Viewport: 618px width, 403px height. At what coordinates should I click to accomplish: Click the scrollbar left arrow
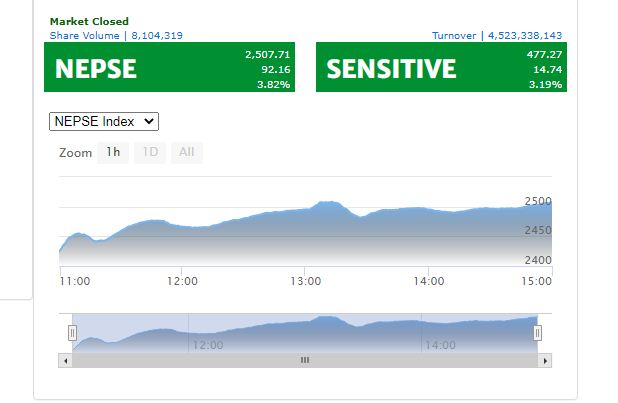coord(67,360)
